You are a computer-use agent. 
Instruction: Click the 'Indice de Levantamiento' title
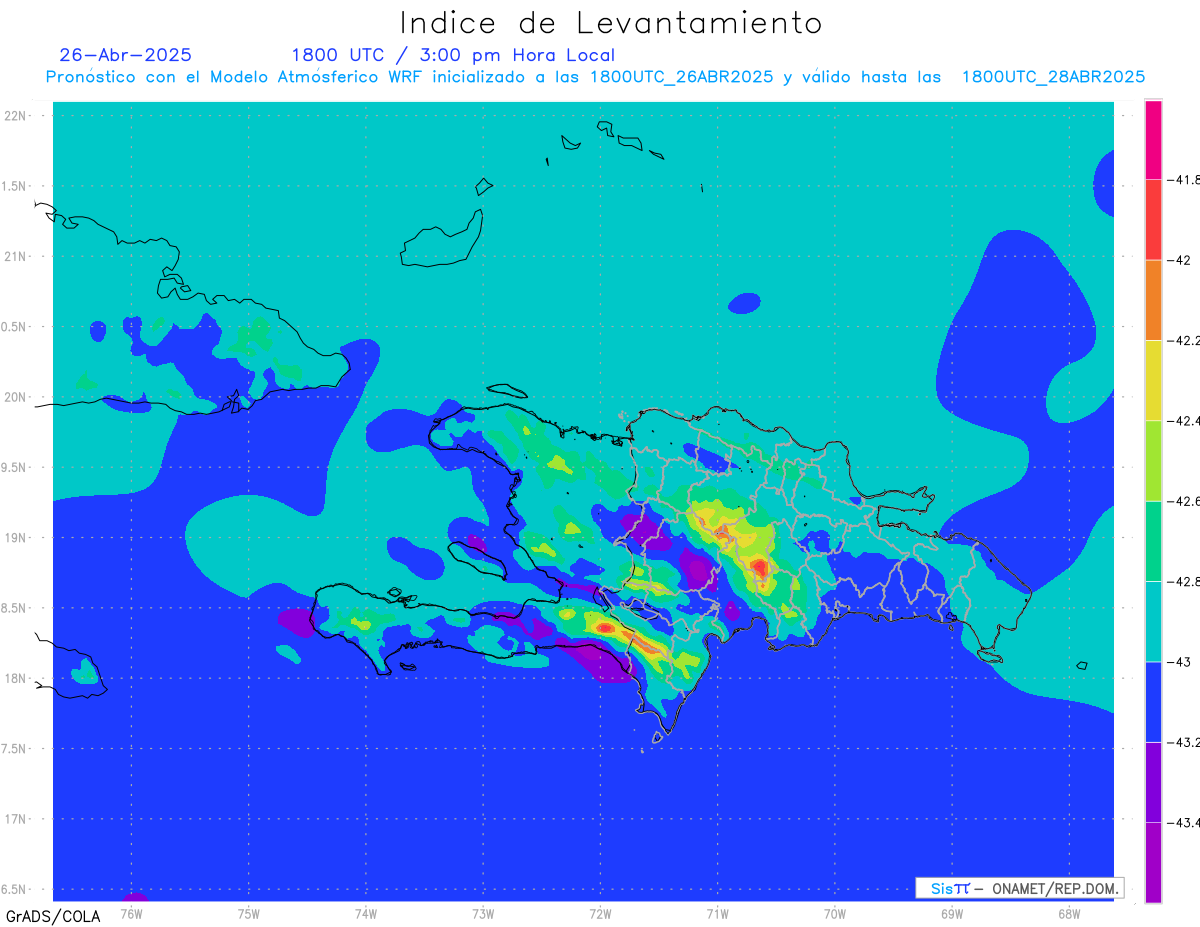pos(611,22)
